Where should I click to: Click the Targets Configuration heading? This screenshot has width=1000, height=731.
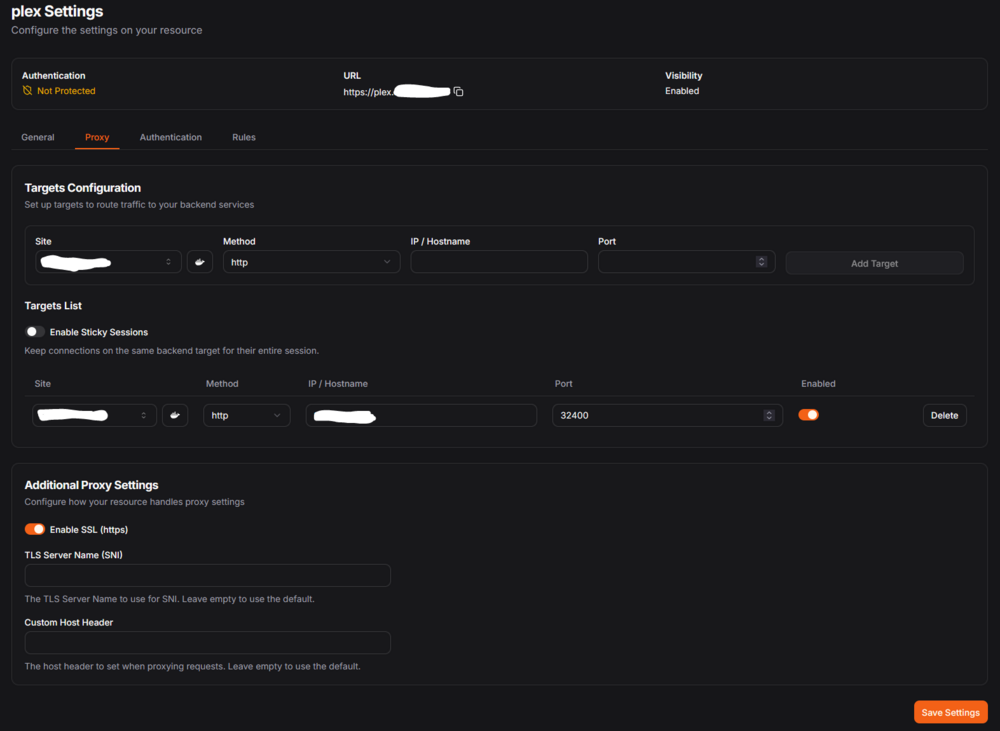[82, 188]
